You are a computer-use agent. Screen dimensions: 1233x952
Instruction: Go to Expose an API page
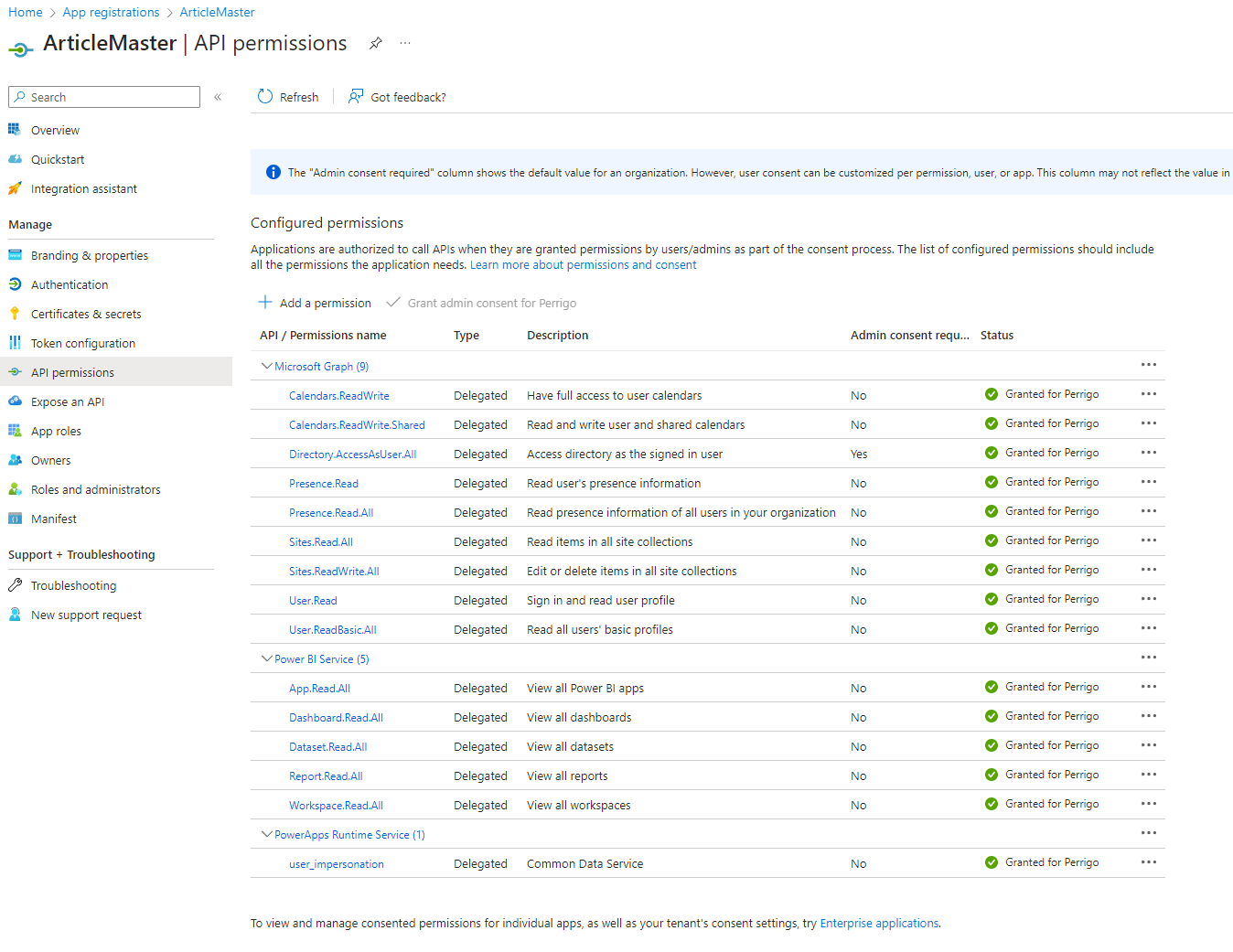pyautogui.click(x=68, y=401)
